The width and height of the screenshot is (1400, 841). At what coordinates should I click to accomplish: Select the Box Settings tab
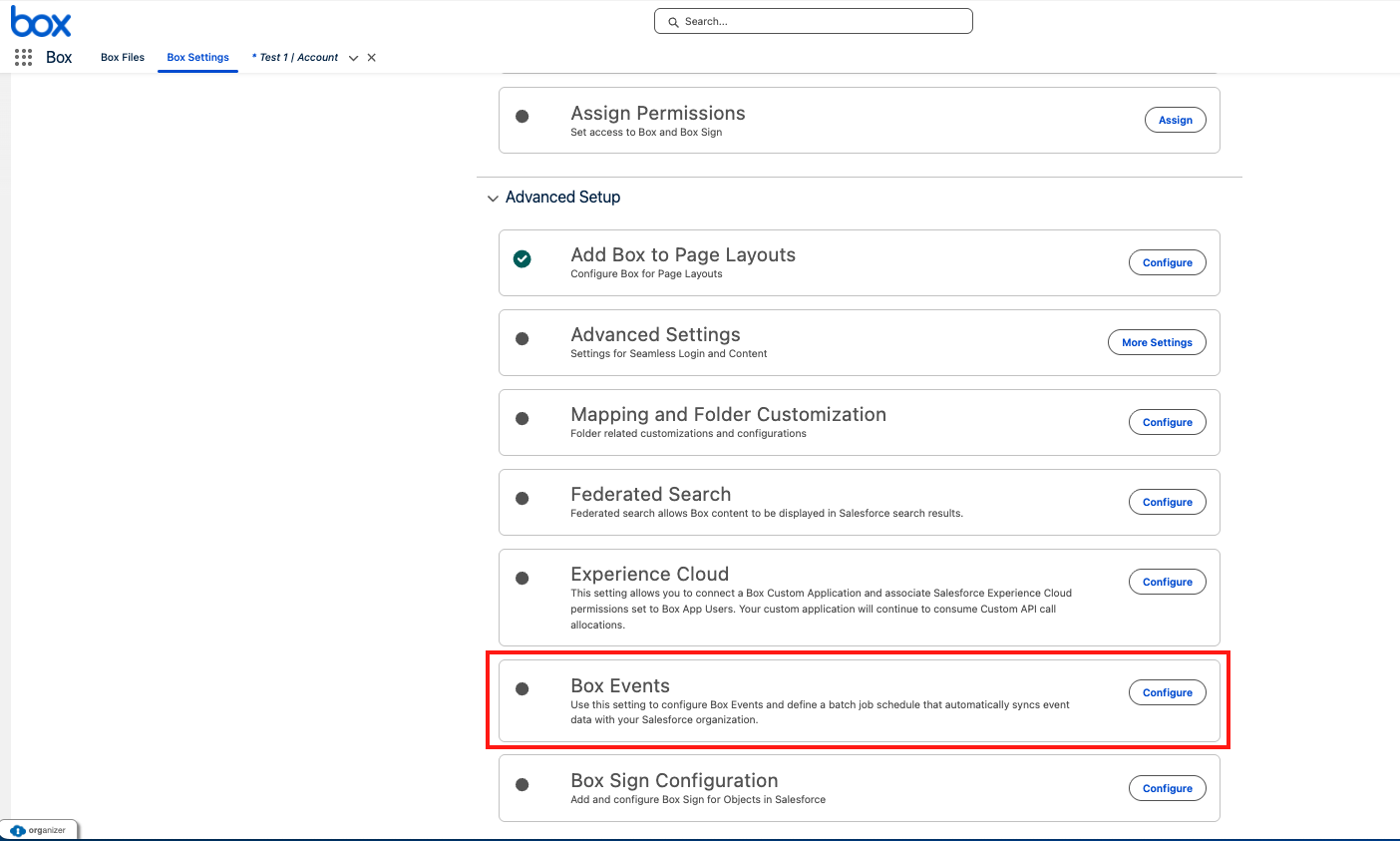(x=197, y=58)
